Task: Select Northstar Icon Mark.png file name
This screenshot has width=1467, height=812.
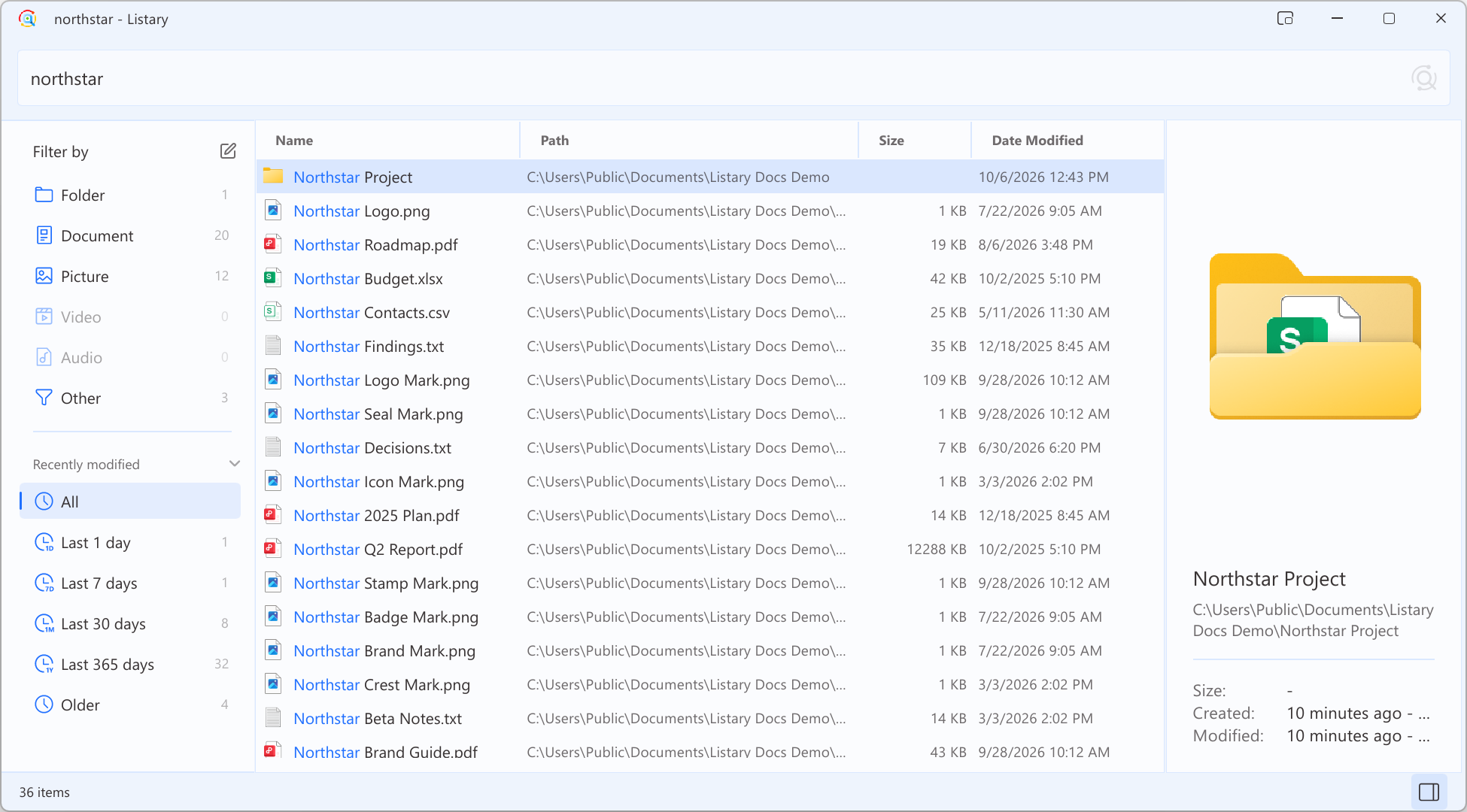Action: pyautogui.click(x=379, y=482)
